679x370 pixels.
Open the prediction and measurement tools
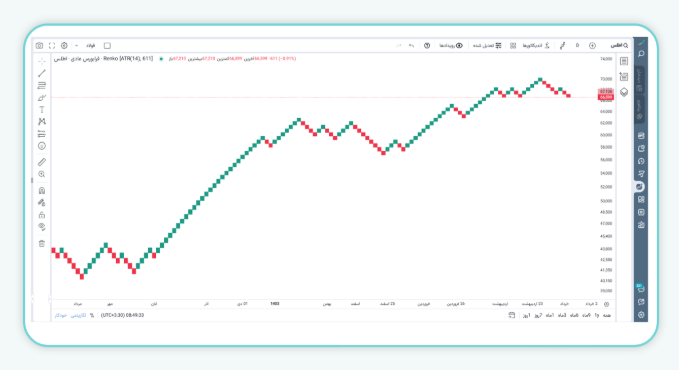(x=42, y=134)
